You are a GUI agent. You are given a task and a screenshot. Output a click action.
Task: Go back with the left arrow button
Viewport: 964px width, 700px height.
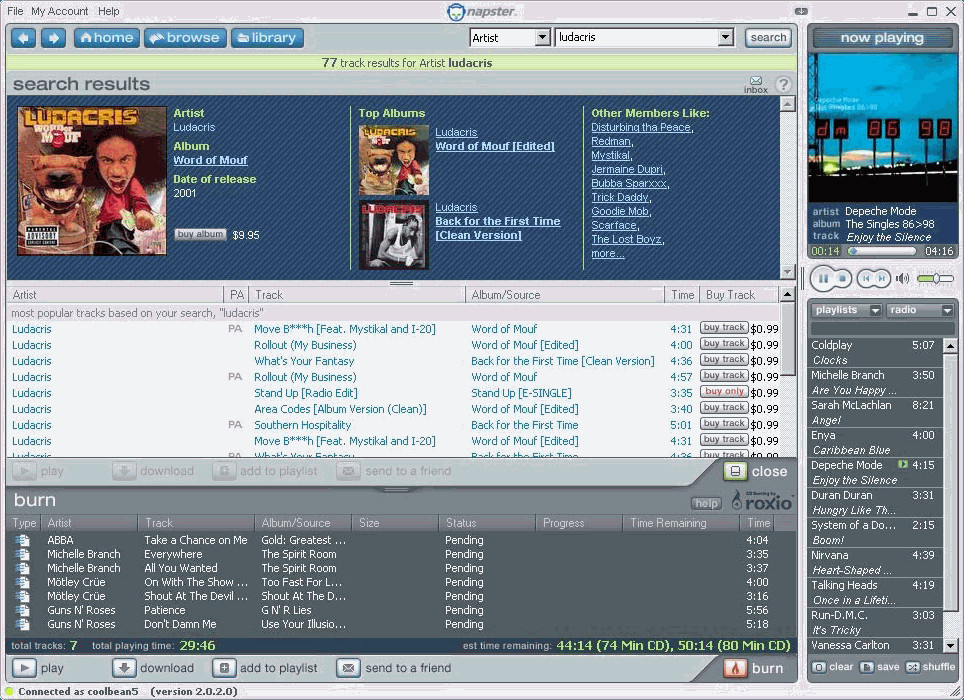[x=23, y=38]
